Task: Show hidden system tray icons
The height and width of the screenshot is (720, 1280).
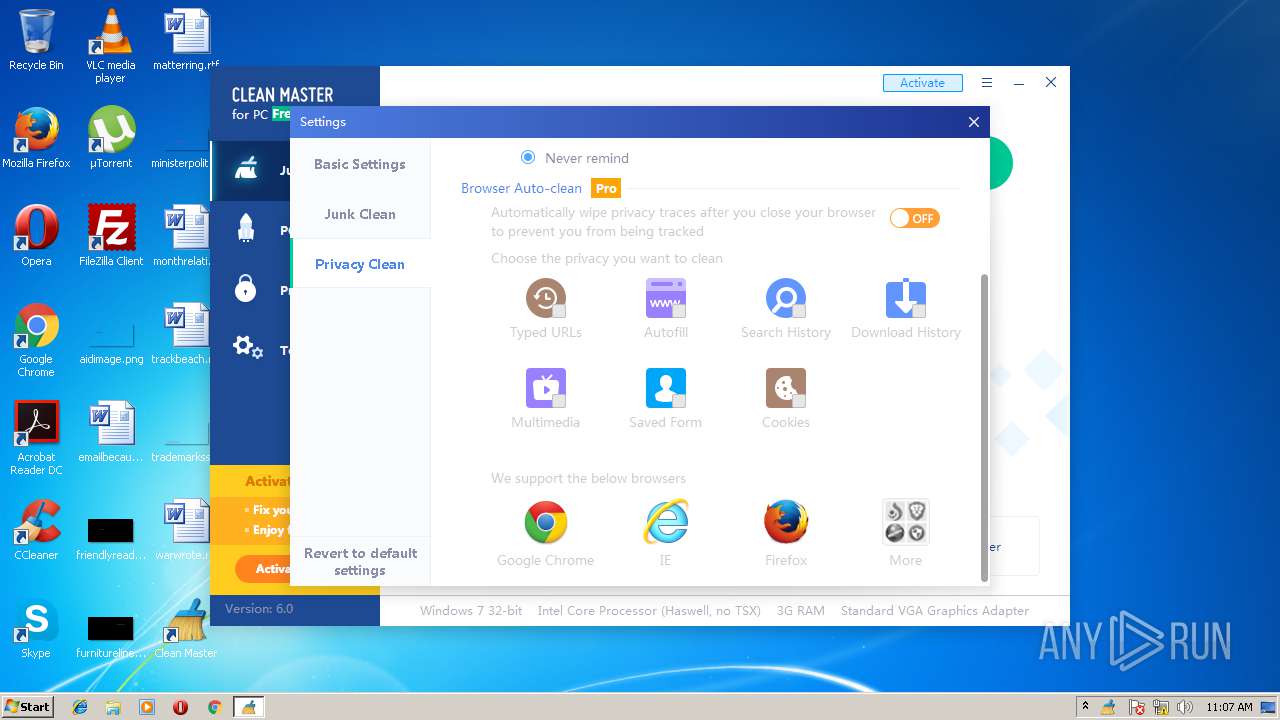Action: coord(1086,707)
